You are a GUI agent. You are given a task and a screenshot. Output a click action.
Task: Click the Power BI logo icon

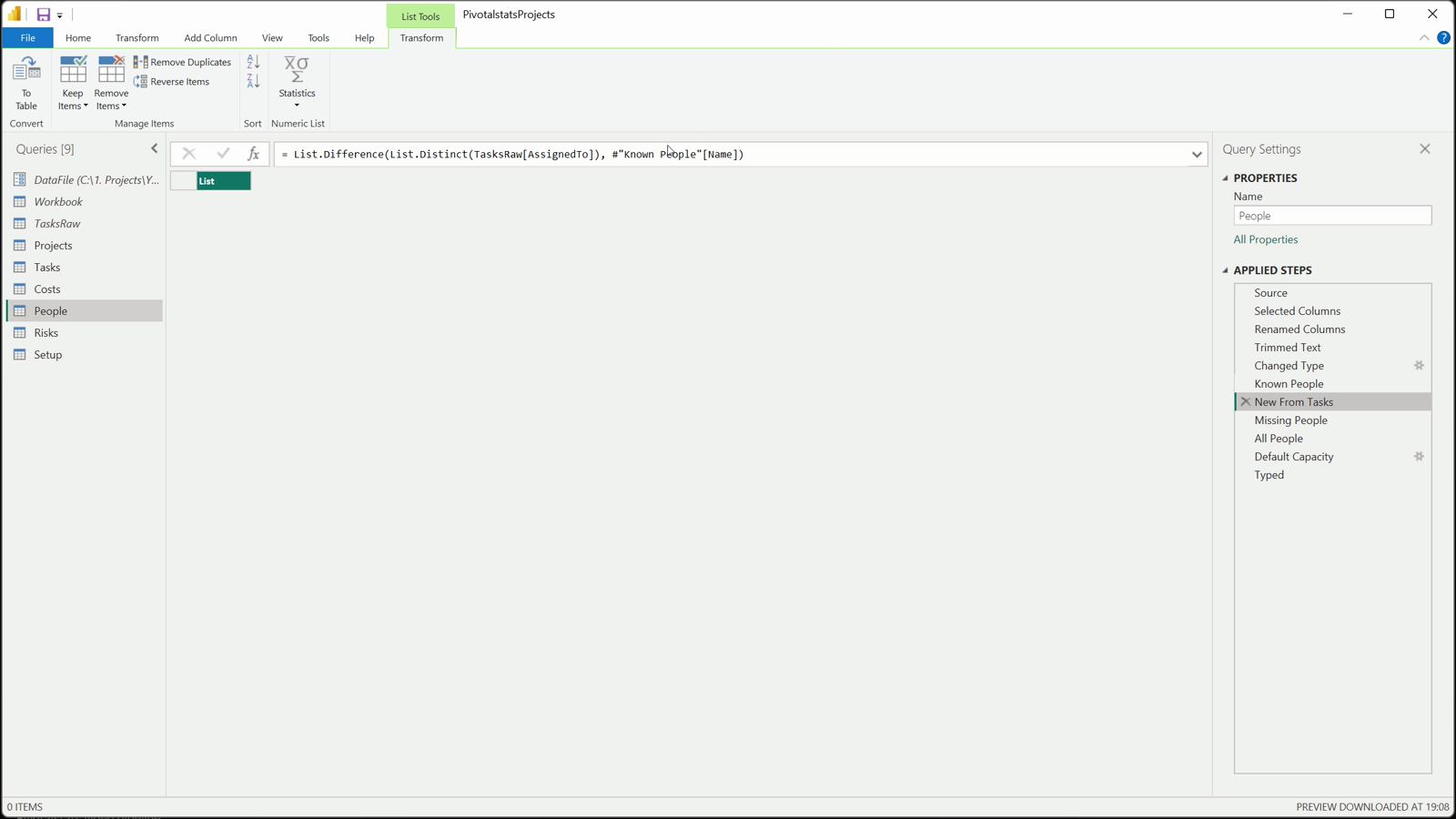coord(15,14)
